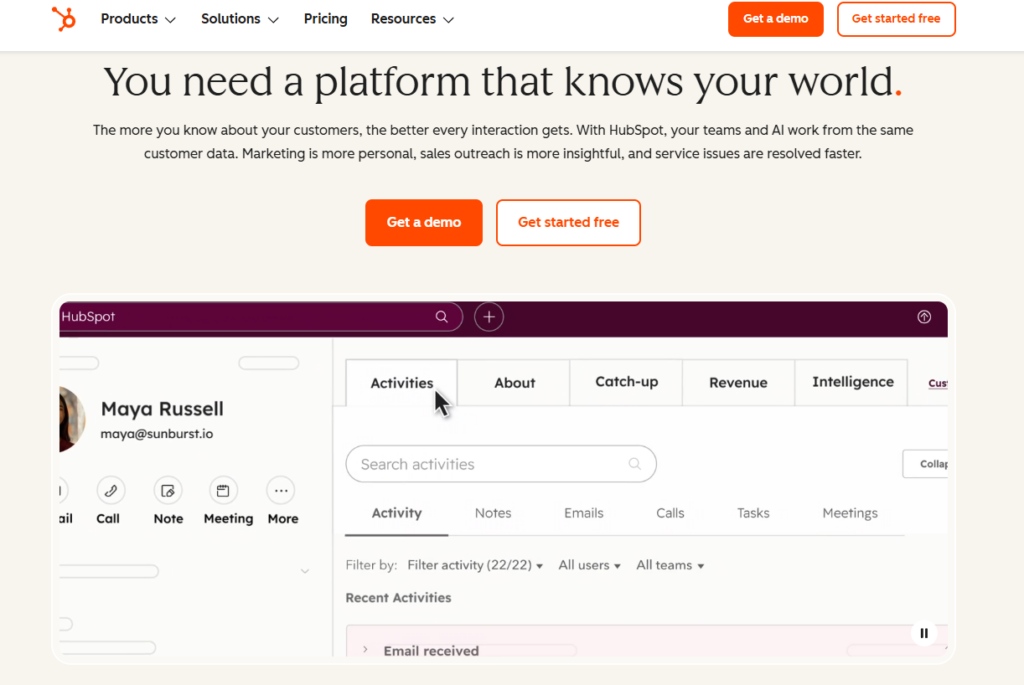Expand the Products menu

pos(138,19)
